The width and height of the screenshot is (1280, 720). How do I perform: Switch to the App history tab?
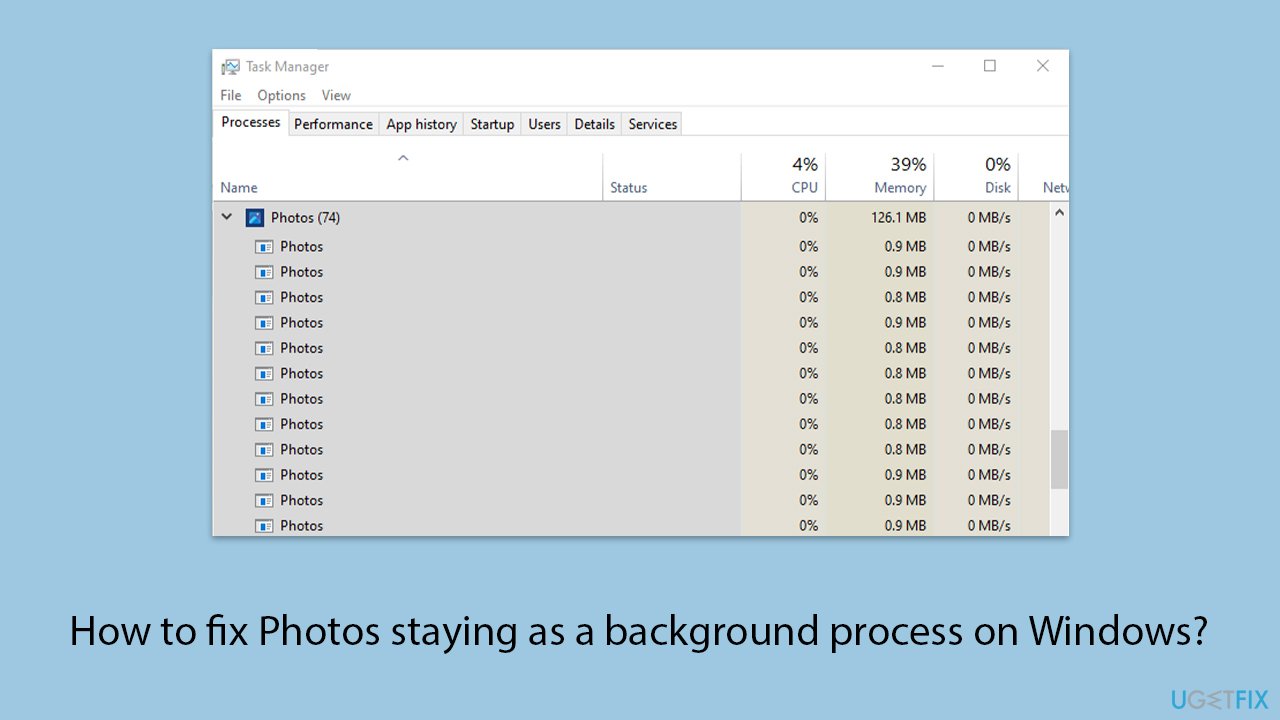click(421, 124)
